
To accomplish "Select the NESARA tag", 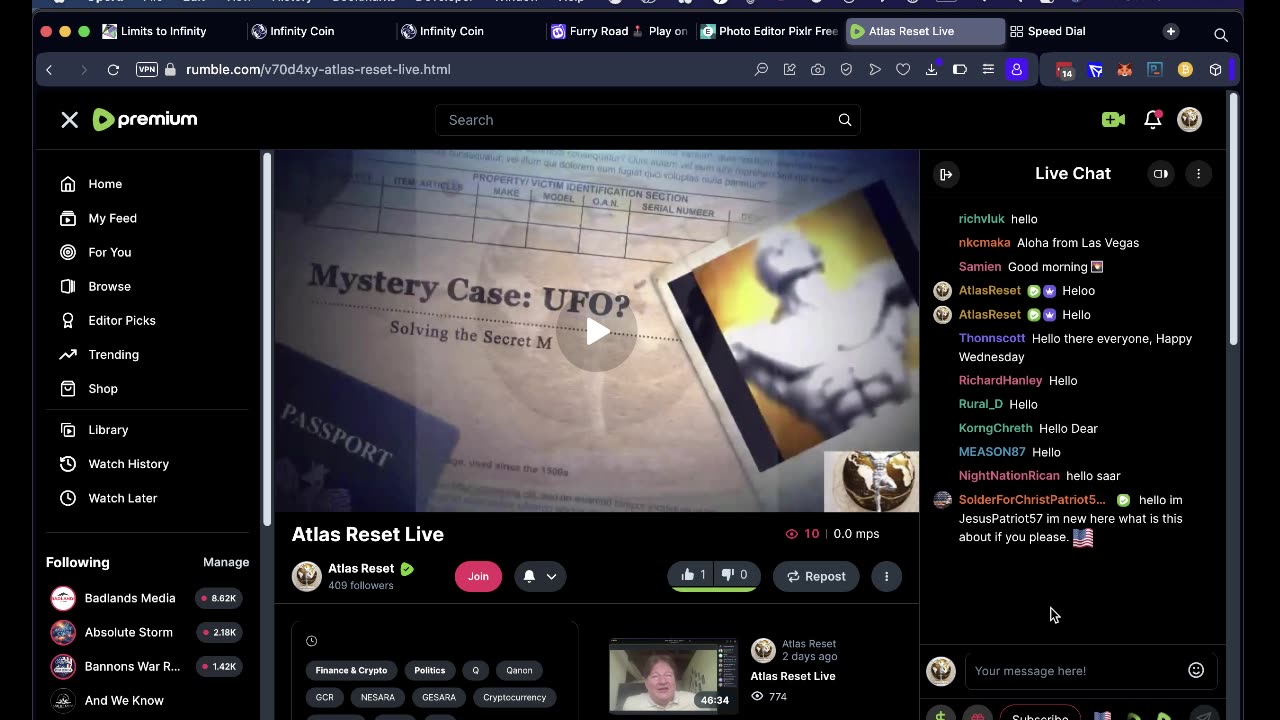I will (378, 697).
